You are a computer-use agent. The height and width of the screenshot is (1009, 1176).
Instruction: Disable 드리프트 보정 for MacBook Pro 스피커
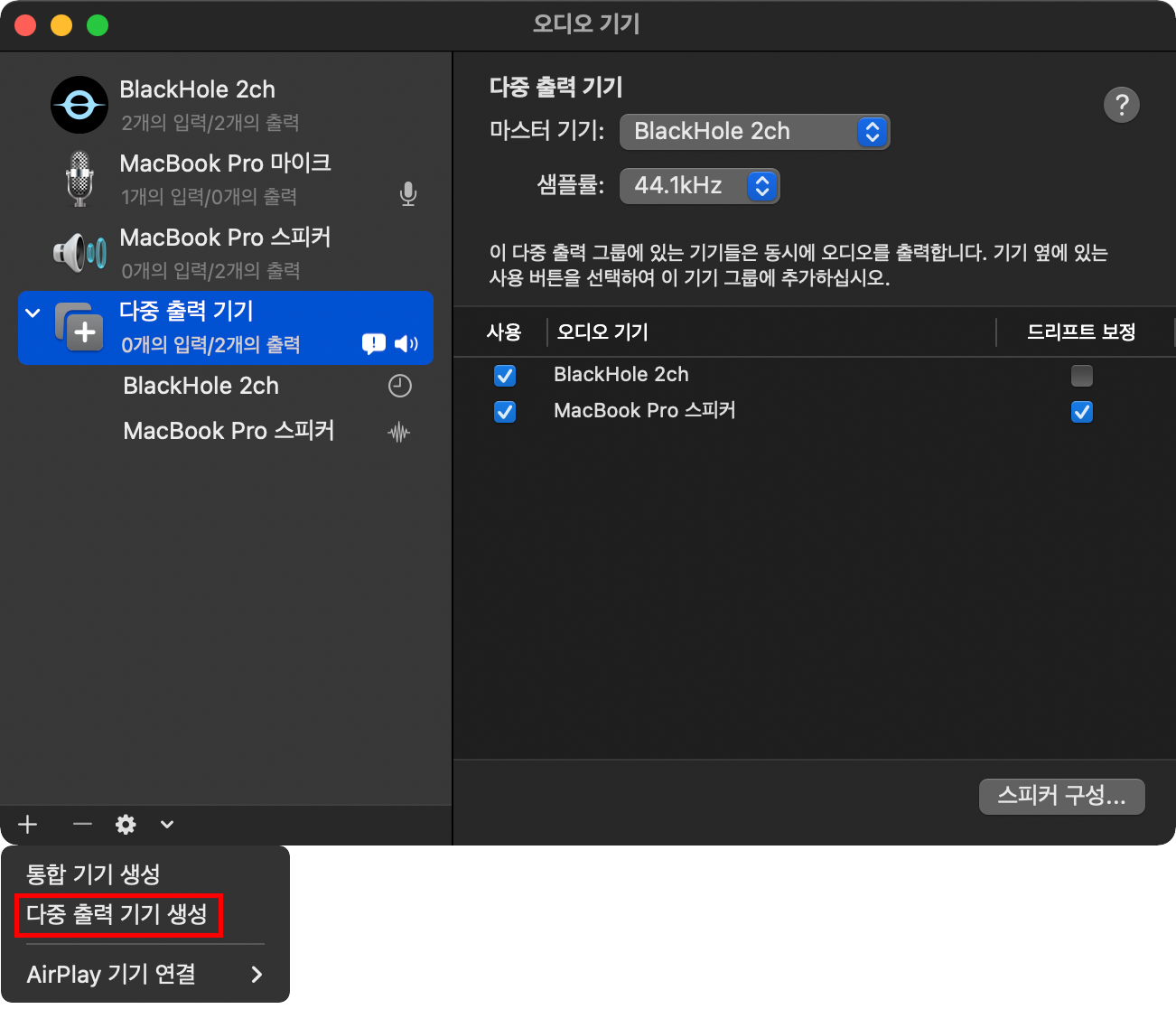[1081, 412]
